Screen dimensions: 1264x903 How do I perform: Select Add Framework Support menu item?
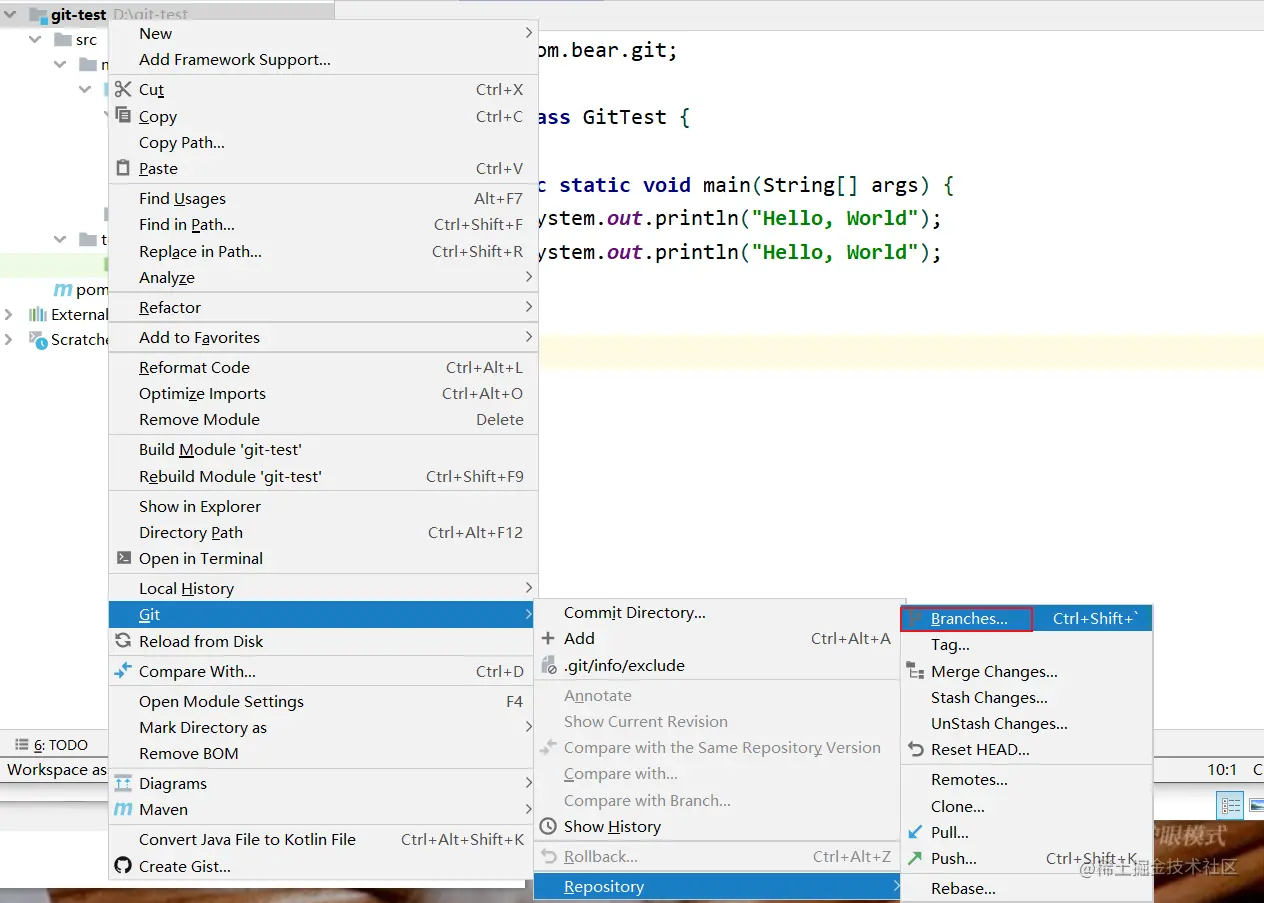coord(323,60)
